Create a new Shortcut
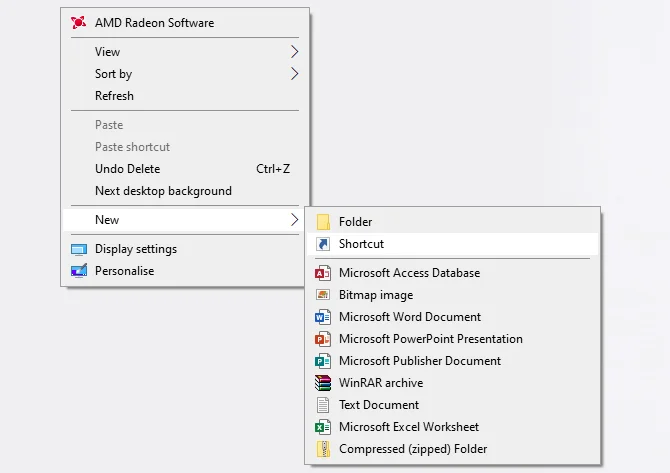The height and width of the screenshot is (473, 670). (x=453, y=244)
